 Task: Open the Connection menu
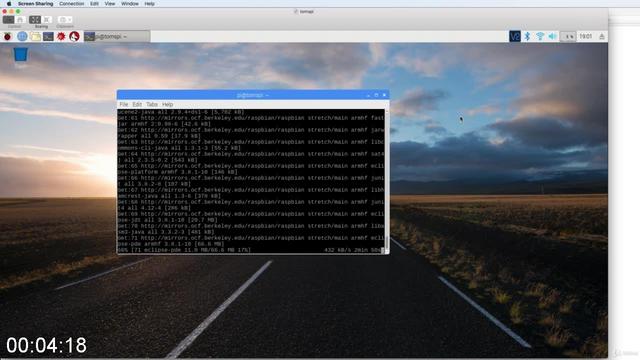(x=71, y=4)
